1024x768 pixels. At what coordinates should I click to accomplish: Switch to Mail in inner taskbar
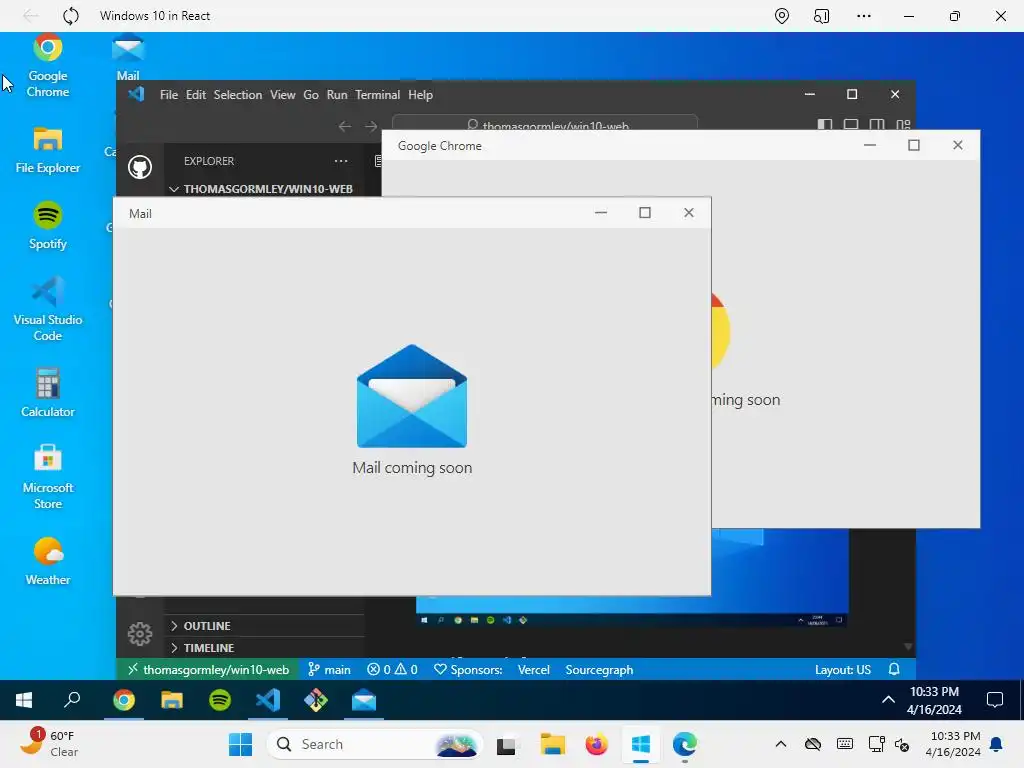364,700
